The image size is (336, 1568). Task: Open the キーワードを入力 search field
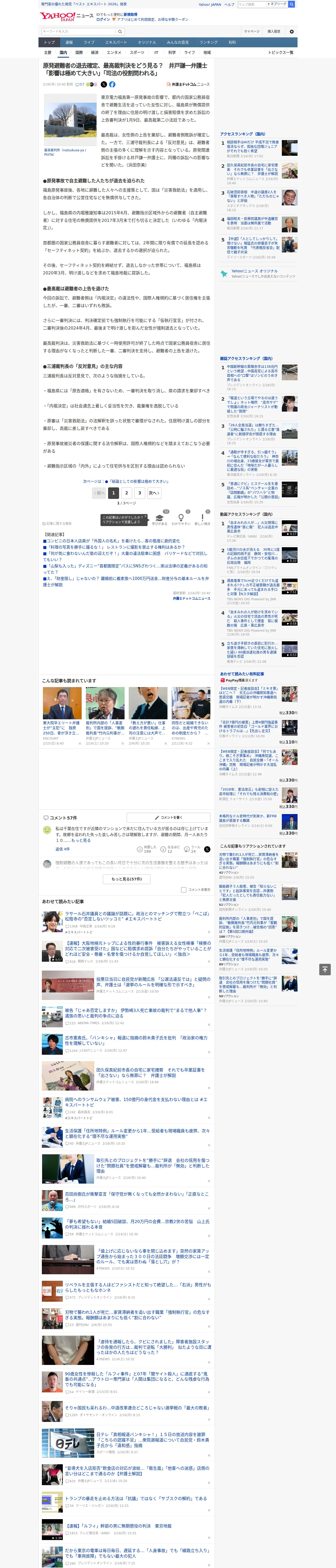tap(79, 32)
